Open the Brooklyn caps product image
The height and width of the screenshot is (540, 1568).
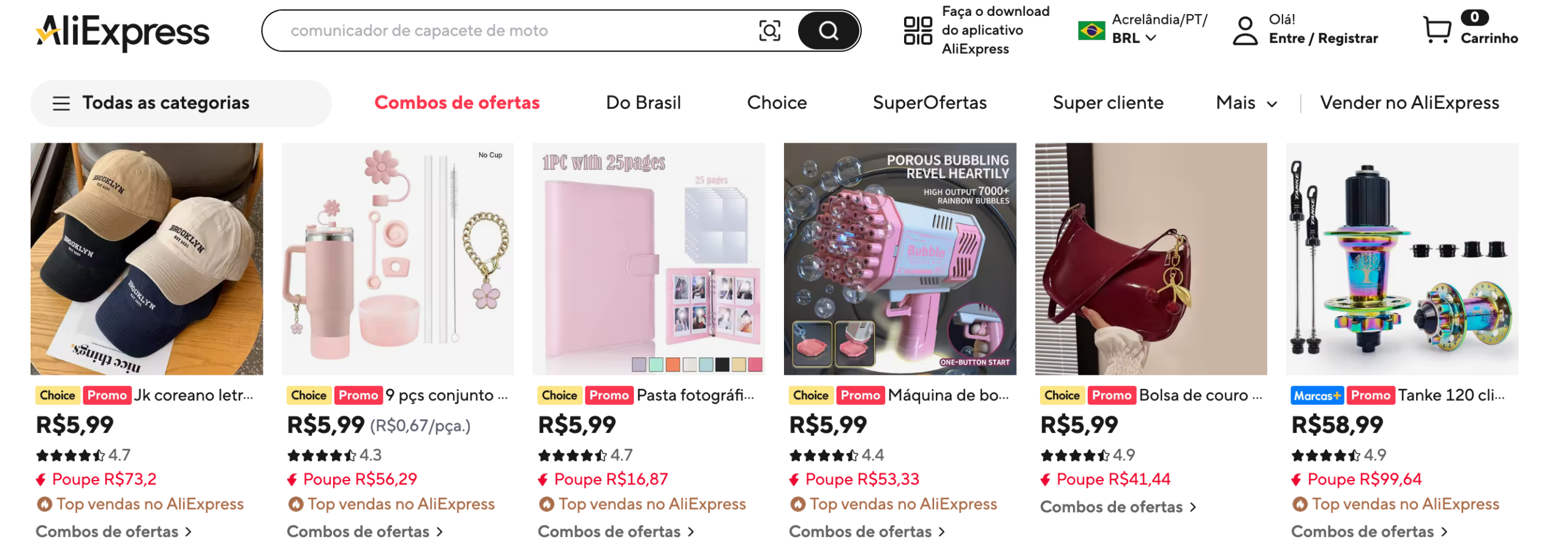[146, 258]
